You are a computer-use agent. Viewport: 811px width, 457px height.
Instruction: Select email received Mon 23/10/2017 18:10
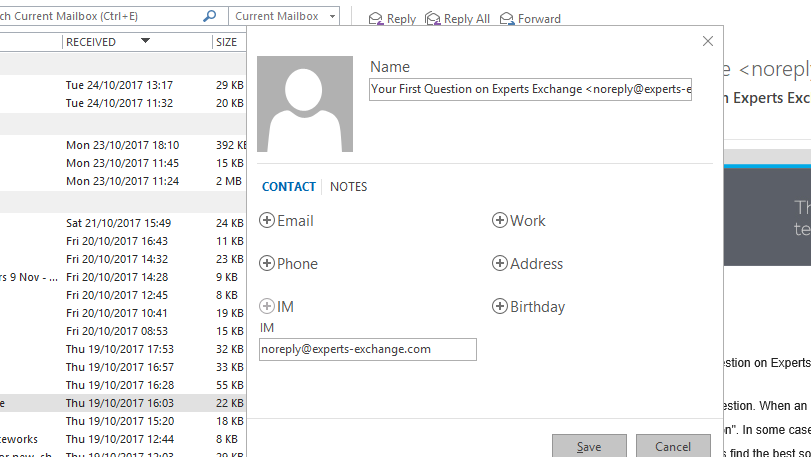coord(123,145)
